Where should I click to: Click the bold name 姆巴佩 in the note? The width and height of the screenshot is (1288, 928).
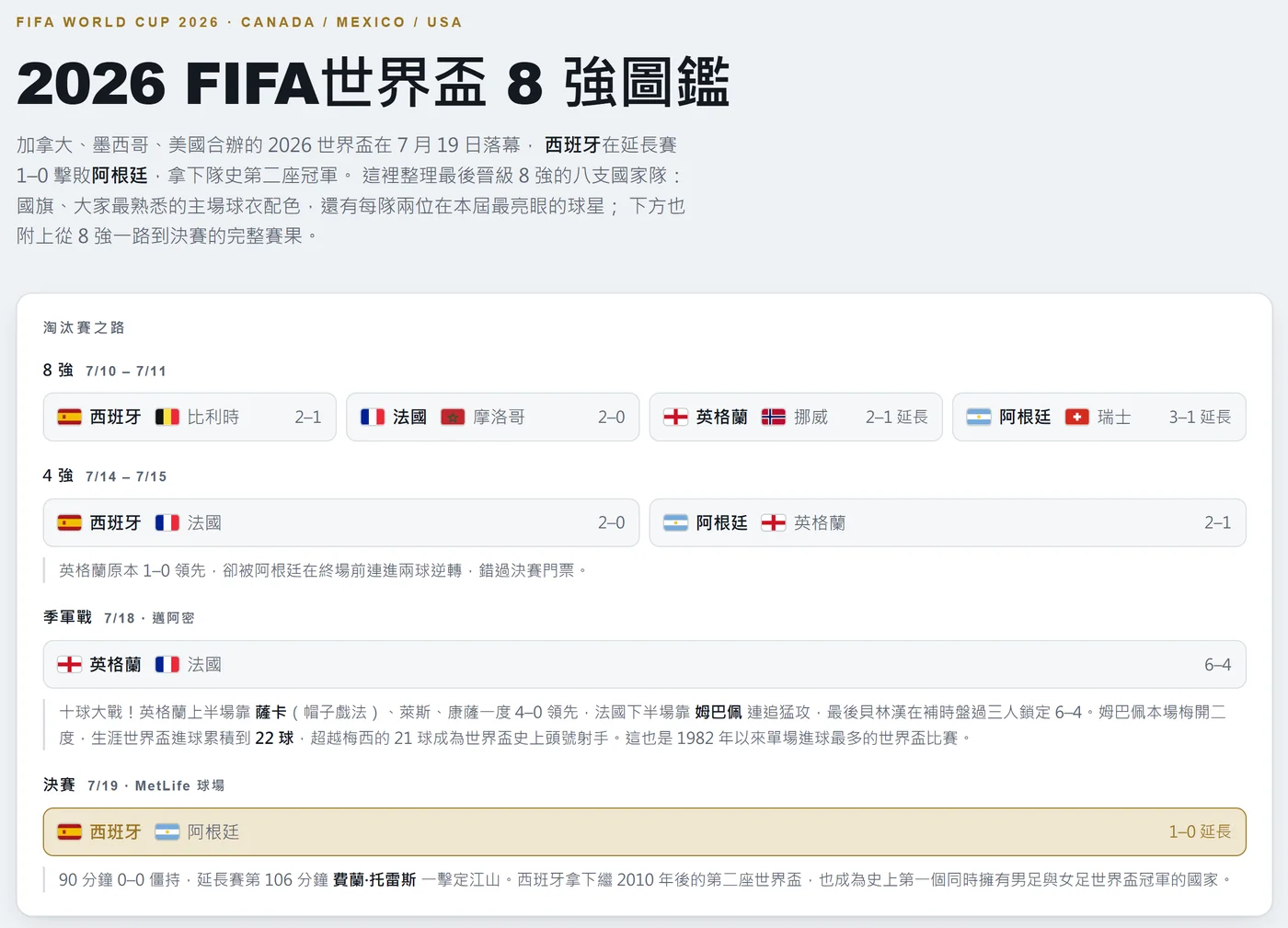coord(719,712)
